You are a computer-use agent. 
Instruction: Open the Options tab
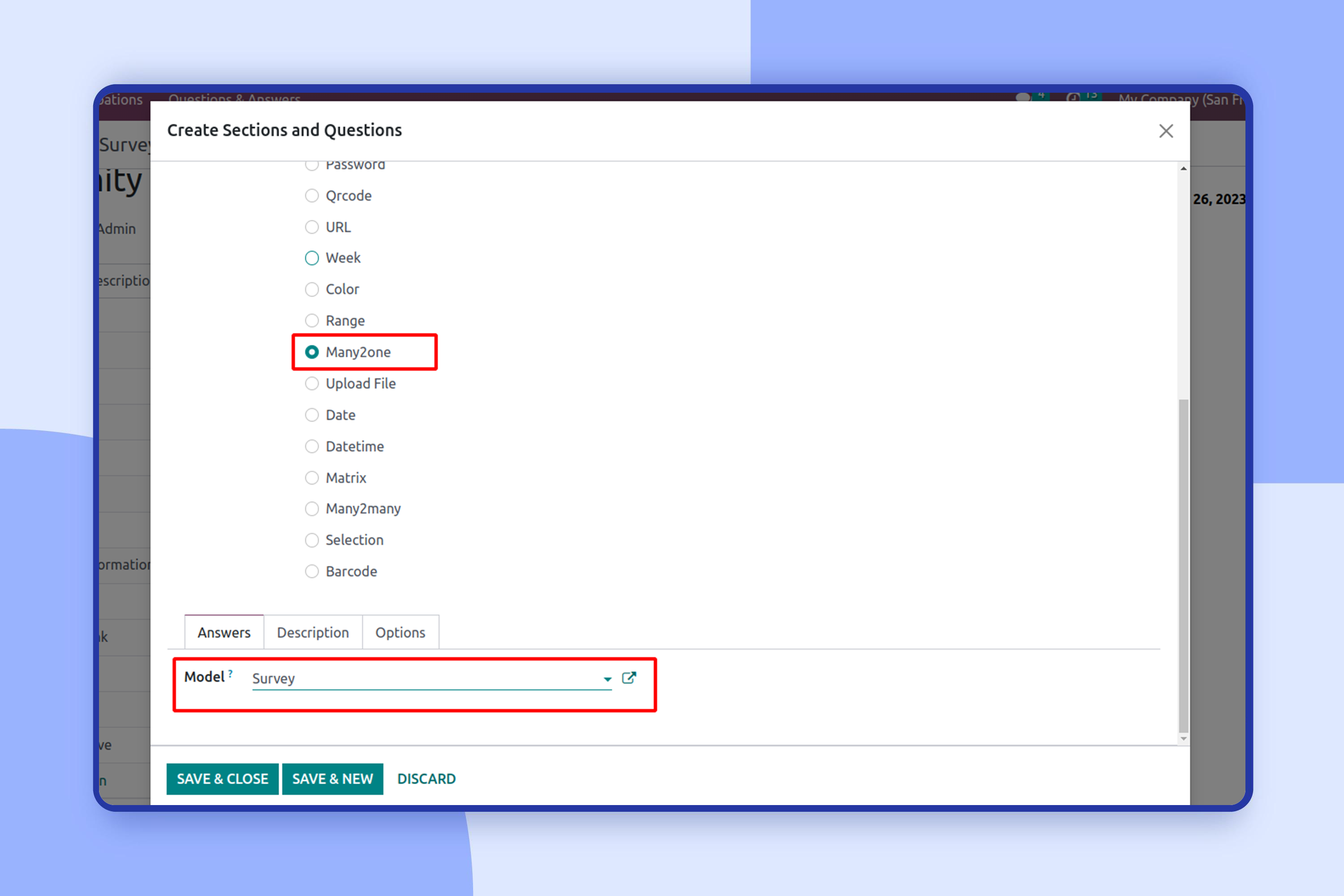click(400, 633)
